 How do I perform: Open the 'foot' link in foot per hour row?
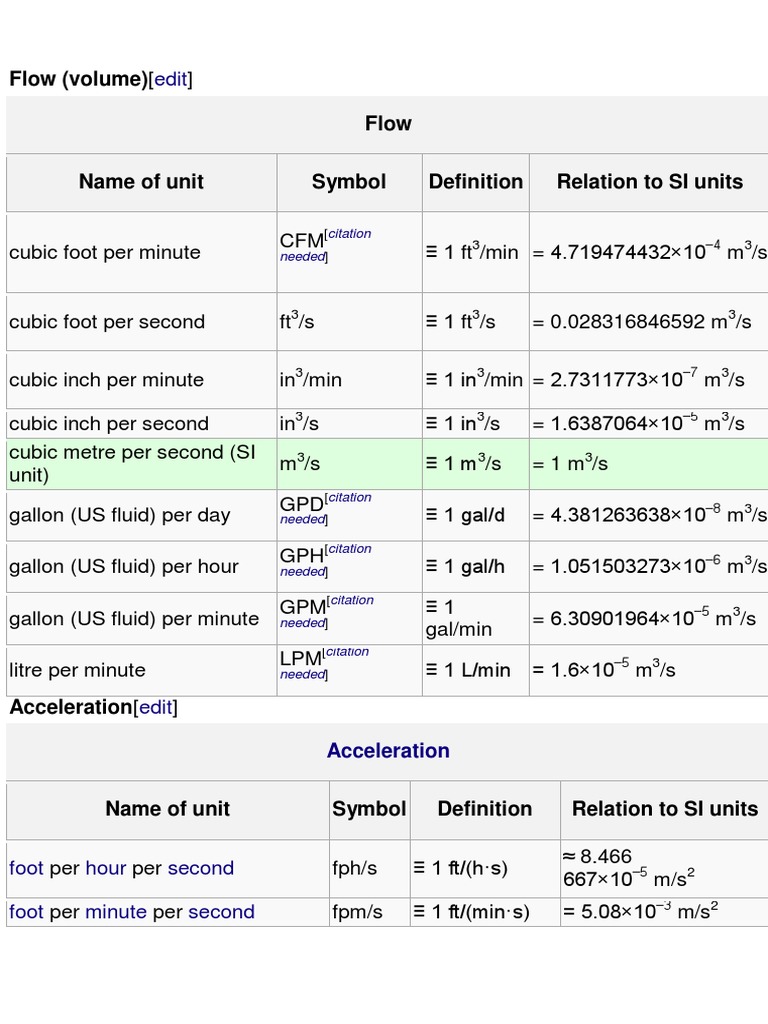click(x=26, y=868)
